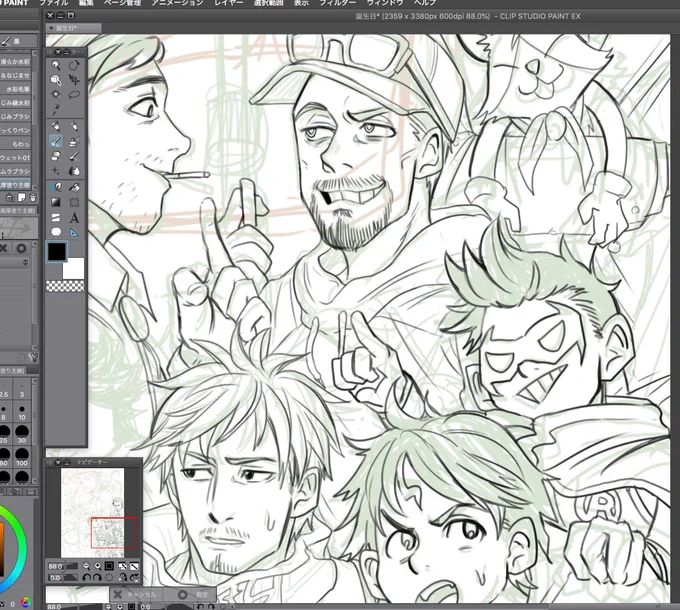The image size is (680, 610).
Task: Switch to 誕生日* canvas tab
Action: (73, 28)
